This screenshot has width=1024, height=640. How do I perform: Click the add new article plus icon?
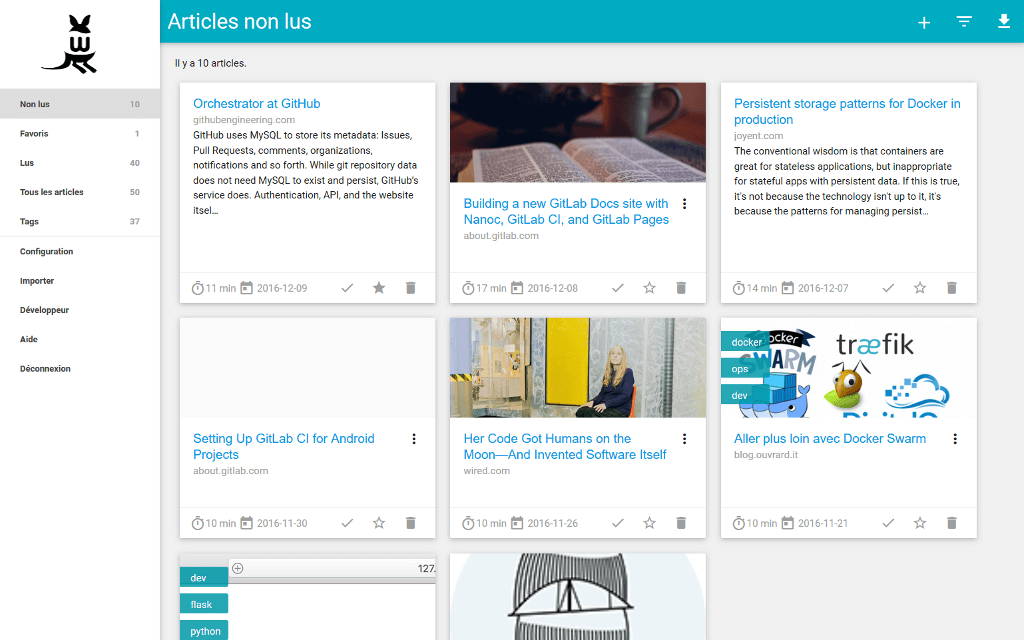[924, 22]
